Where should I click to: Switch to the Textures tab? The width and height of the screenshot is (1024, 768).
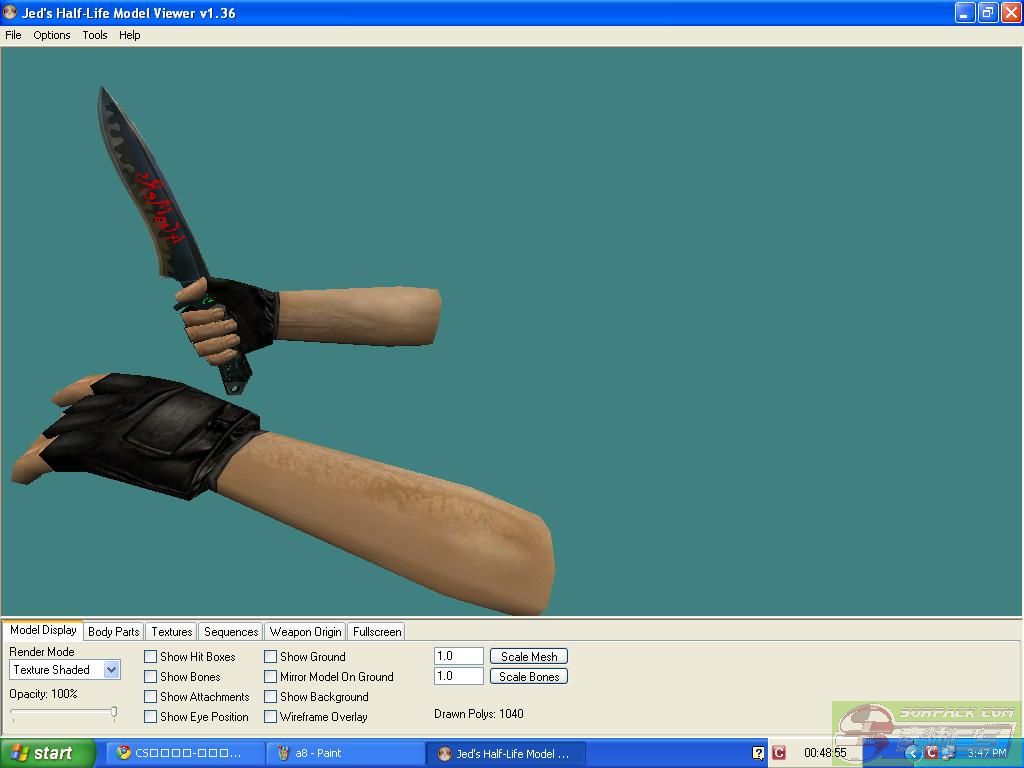[x=171, y=632]
